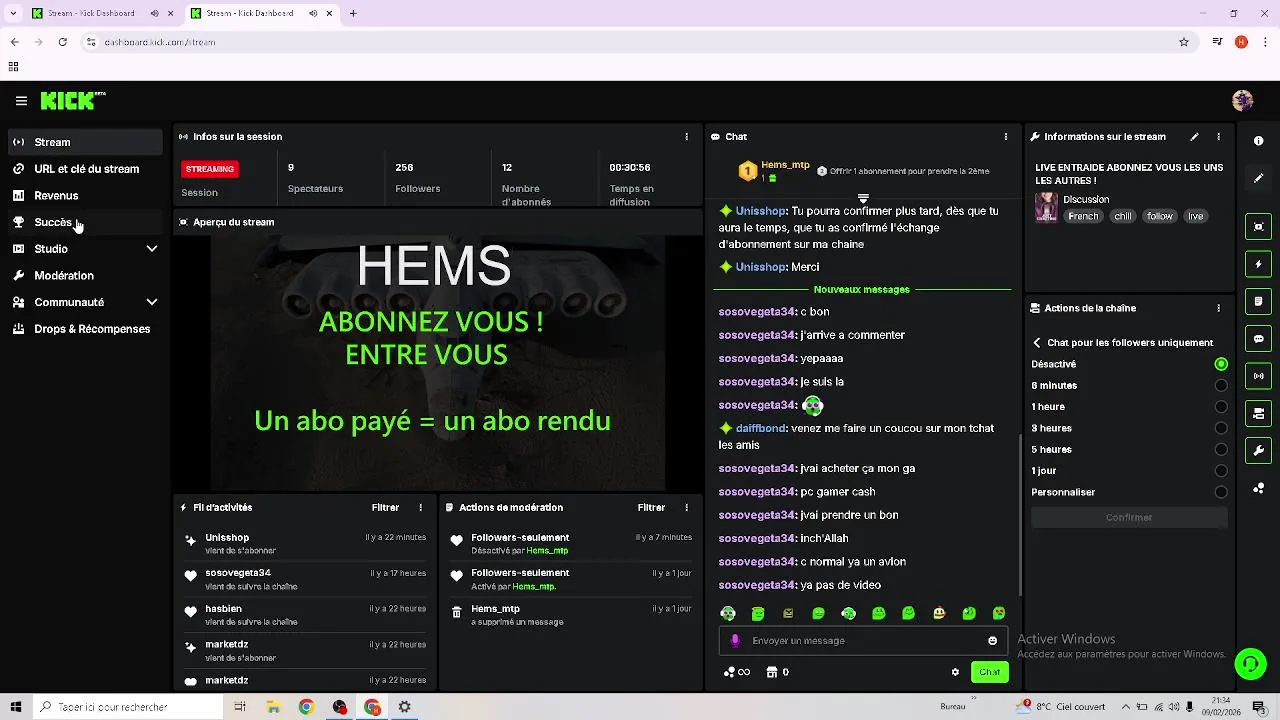Open Settings gear in the Windows taskbar

(405, 707)
